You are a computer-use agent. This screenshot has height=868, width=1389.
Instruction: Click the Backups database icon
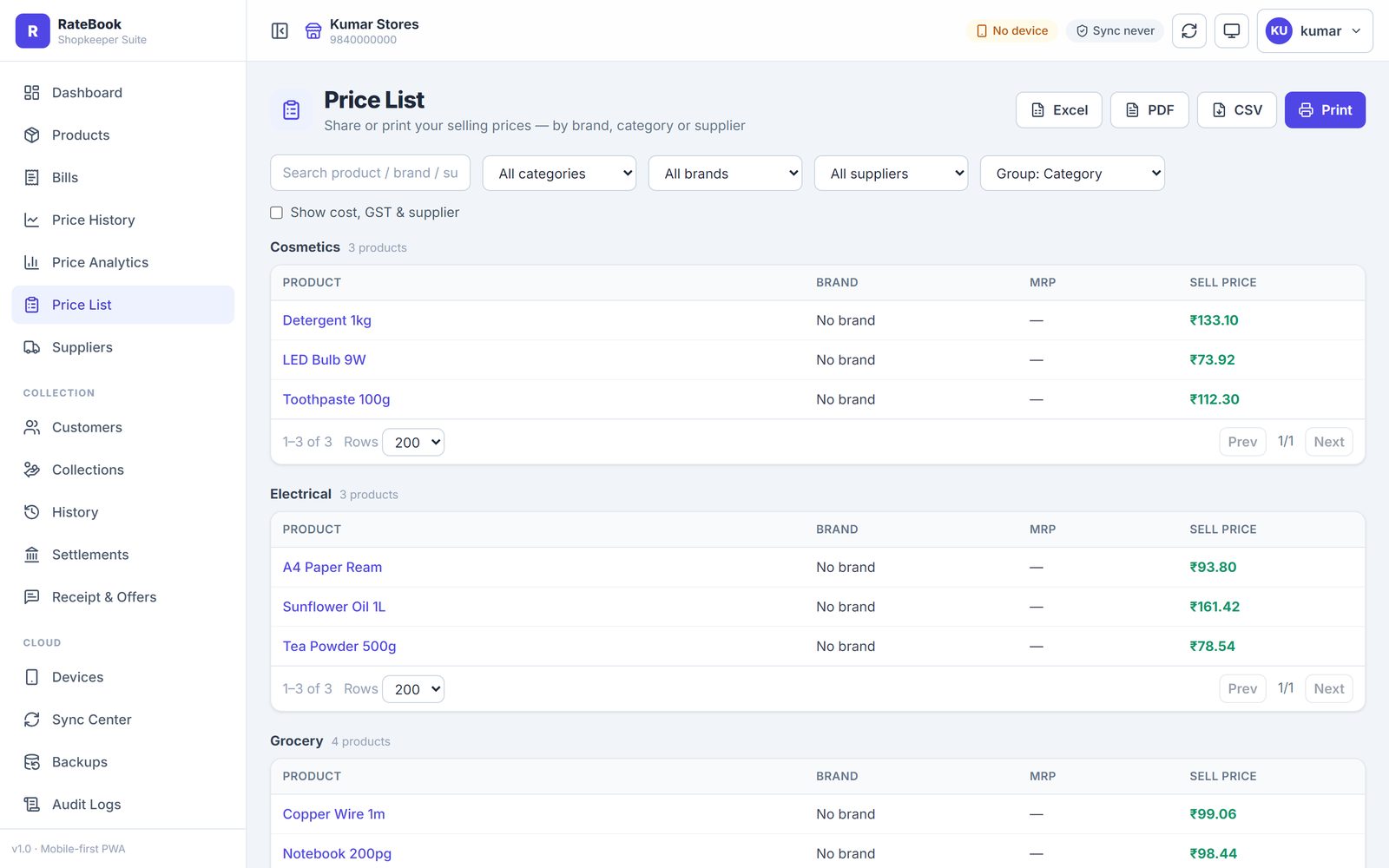(x=32, y=762)
